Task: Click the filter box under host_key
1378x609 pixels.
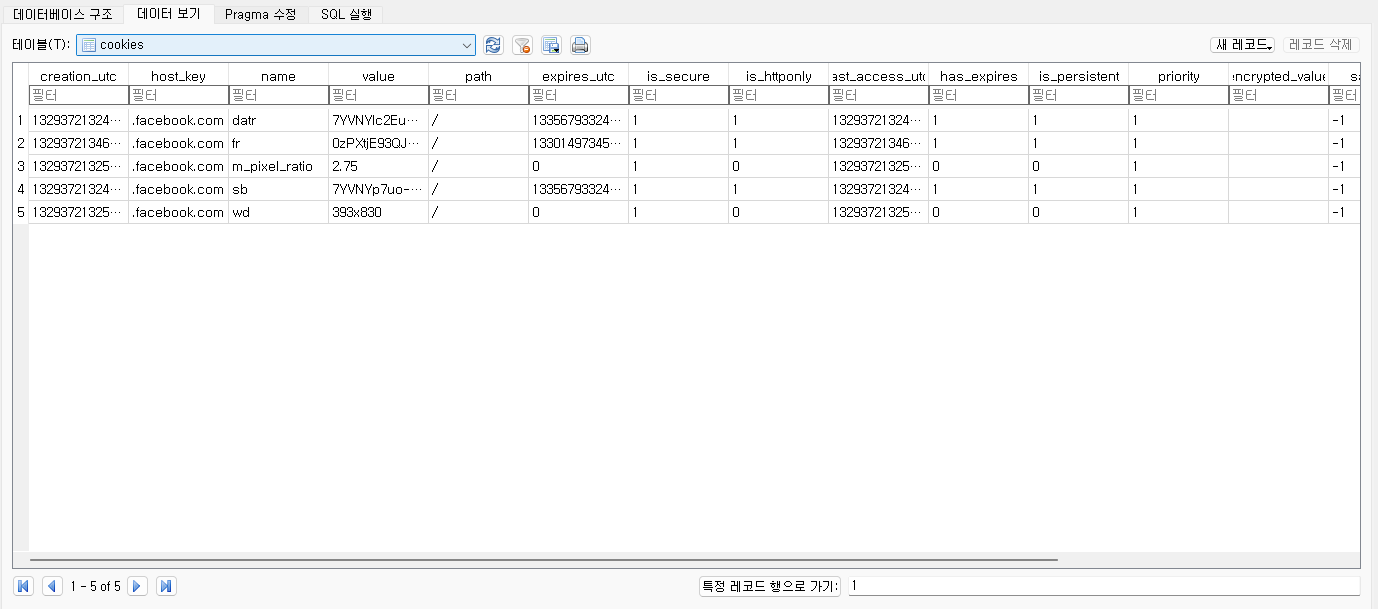Action: (178, 95)
